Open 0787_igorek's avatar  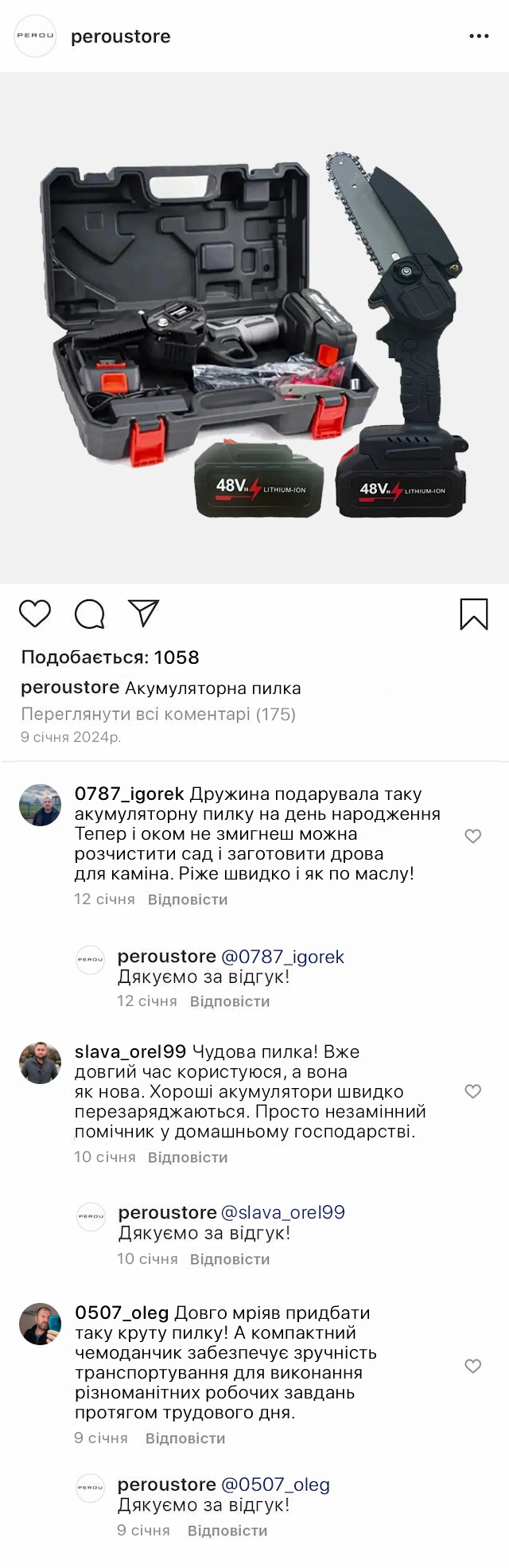40,805
